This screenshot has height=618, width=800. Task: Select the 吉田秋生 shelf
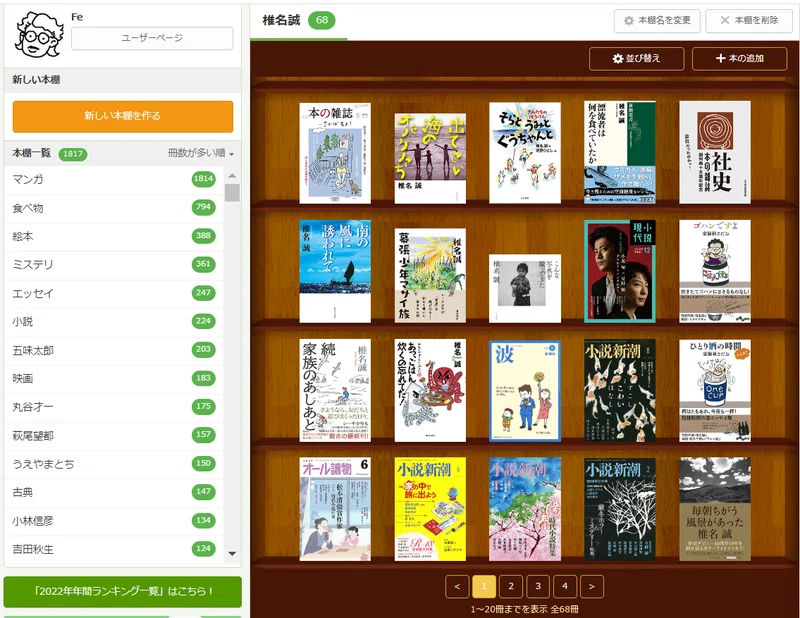tap(114, 550)
